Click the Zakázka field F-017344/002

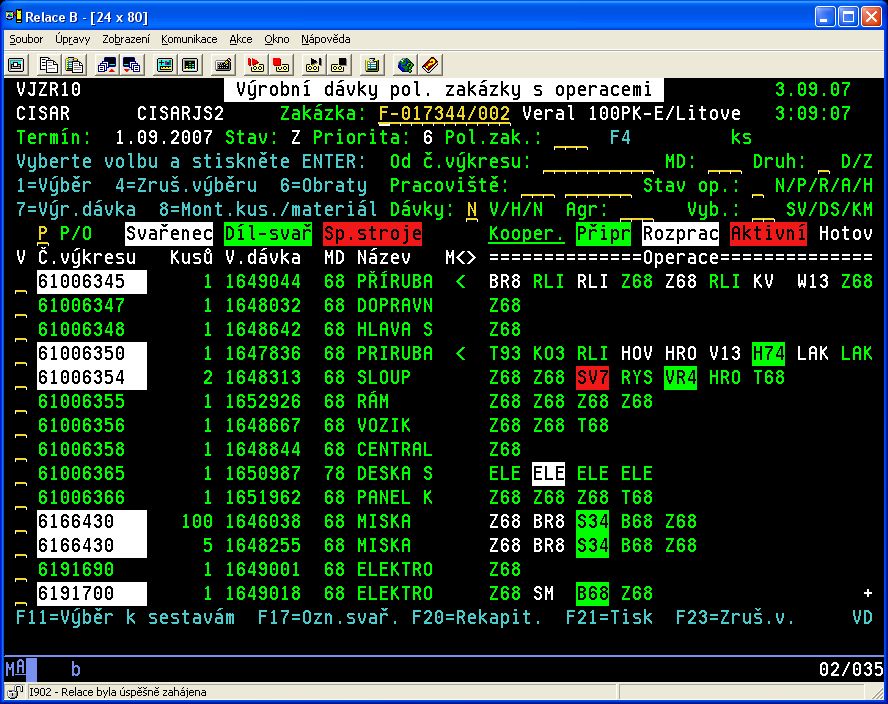click(x=445, y=114)
